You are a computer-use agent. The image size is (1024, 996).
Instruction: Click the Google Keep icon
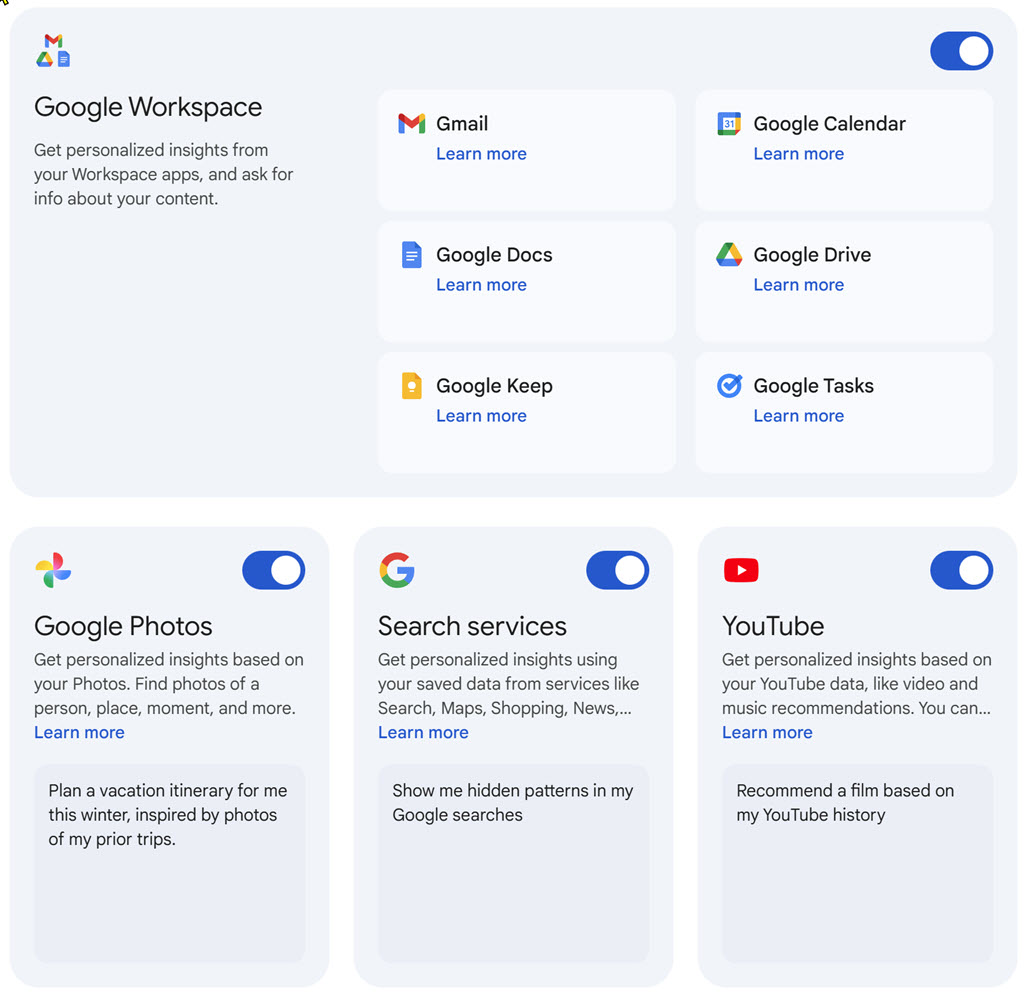click(412, 385)
